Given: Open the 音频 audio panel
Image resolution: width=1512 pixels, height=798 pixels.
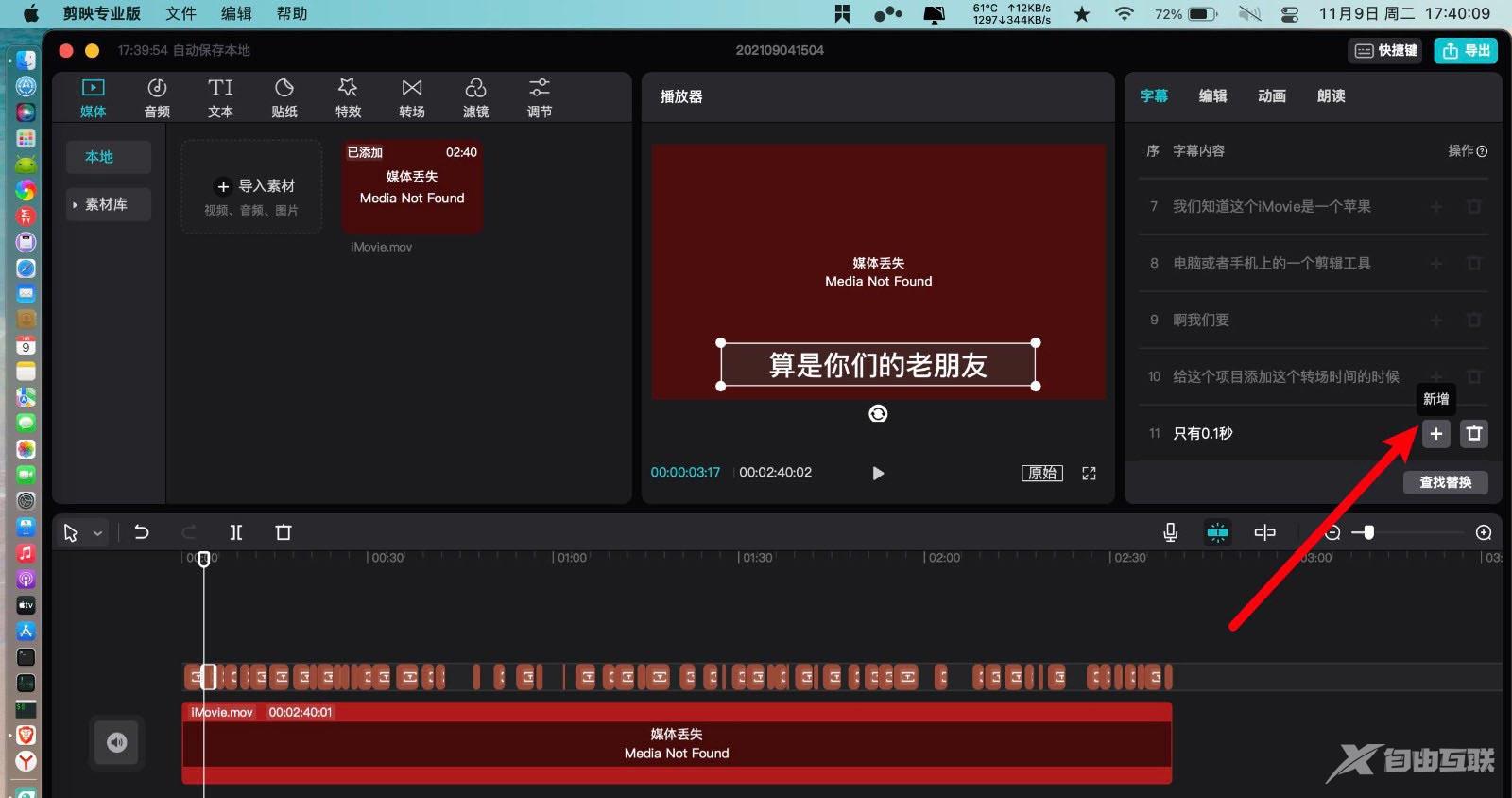Looking at the screenshot, I should pyautogui.click(x=157, y=98).
